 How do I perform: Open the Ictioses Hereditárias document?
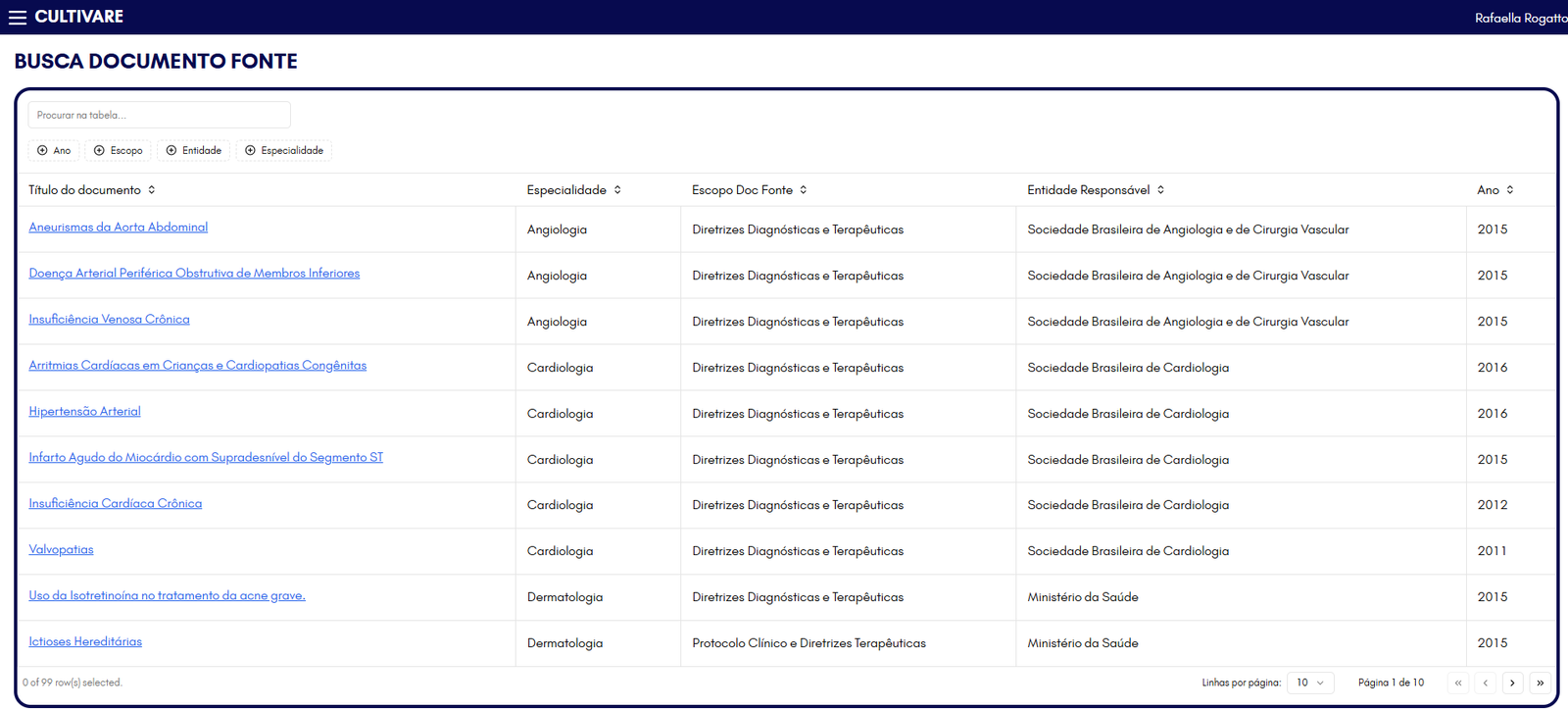click(x=85, y=642)
